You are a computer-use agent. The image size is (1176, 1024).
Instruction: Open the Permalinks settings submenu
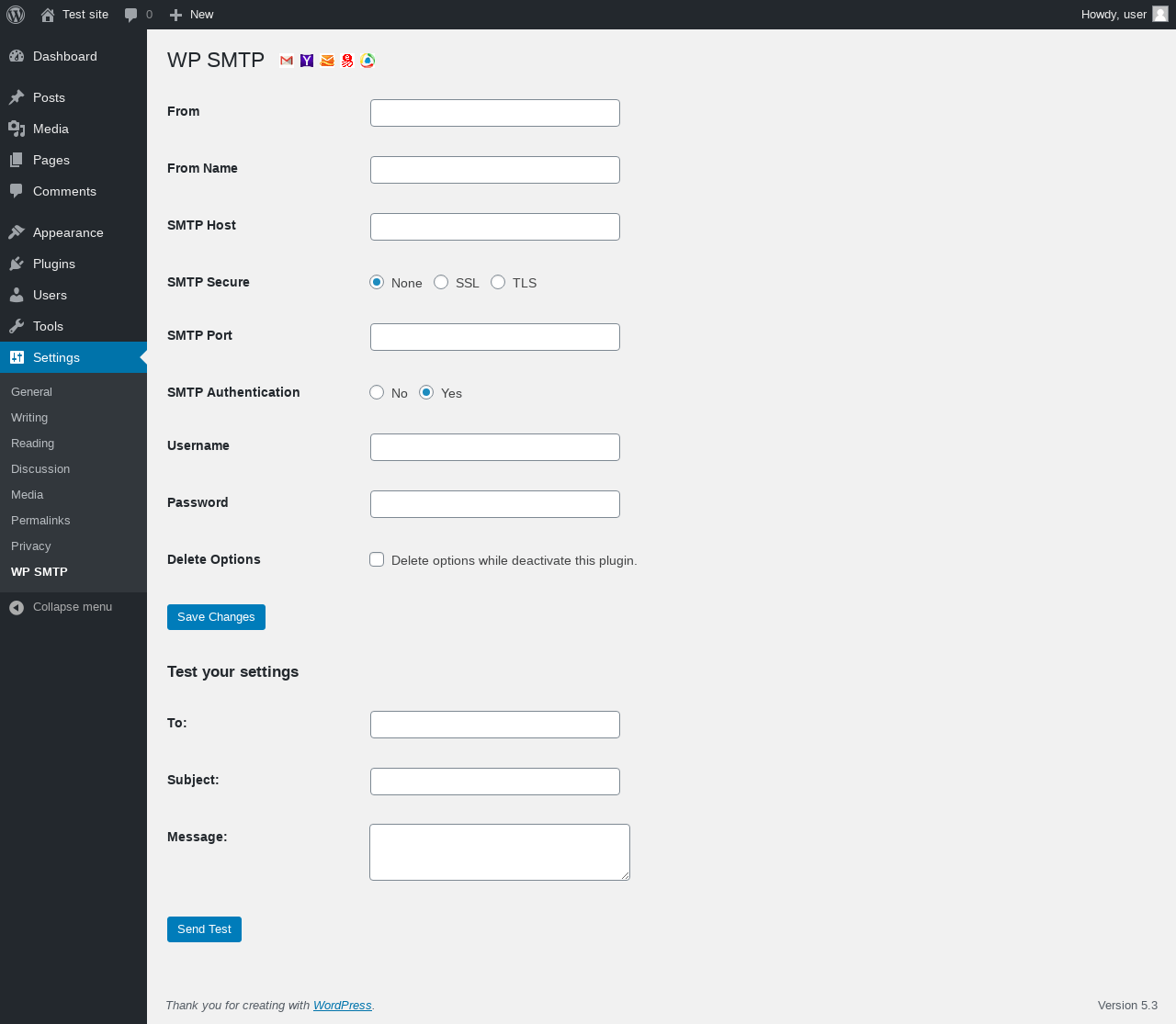coord(40,520)
